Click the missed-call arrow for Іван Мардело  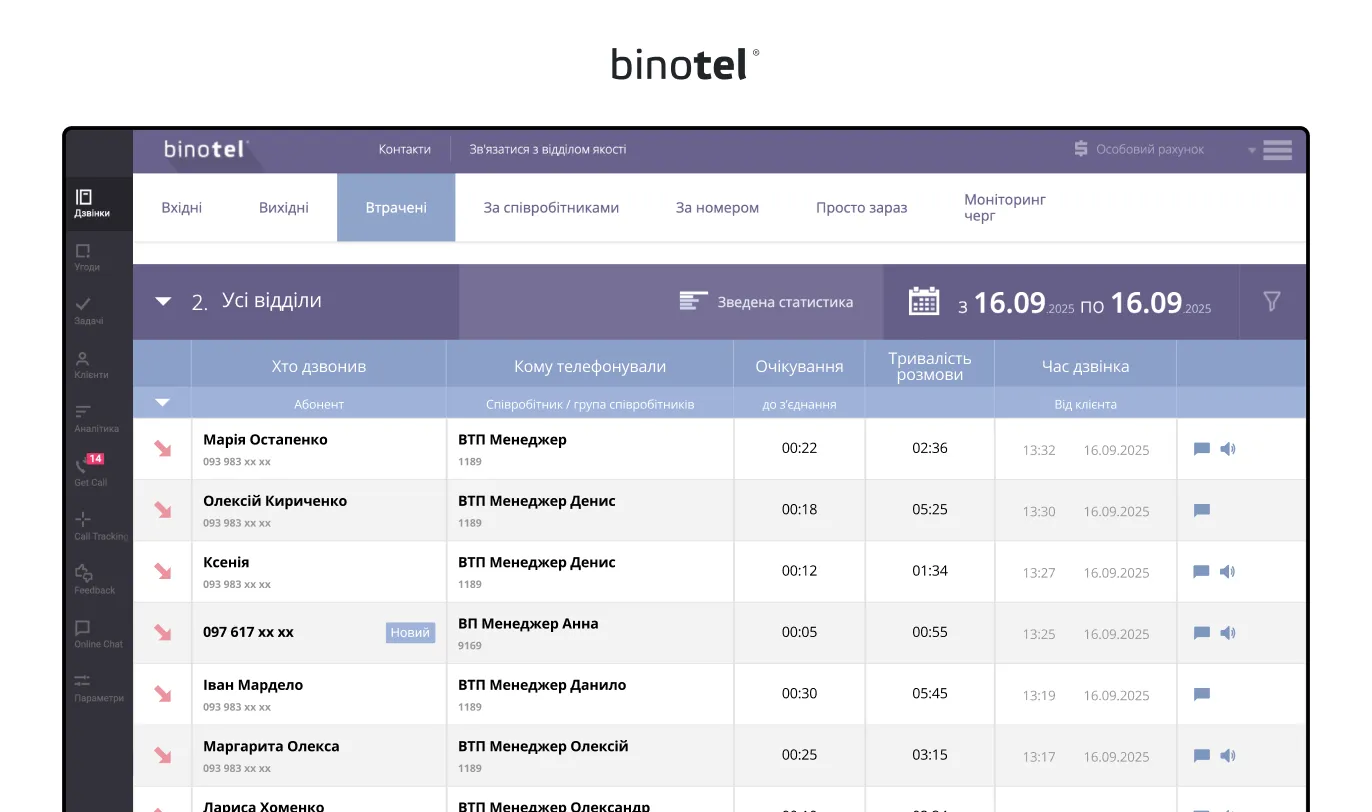(162, 694)
